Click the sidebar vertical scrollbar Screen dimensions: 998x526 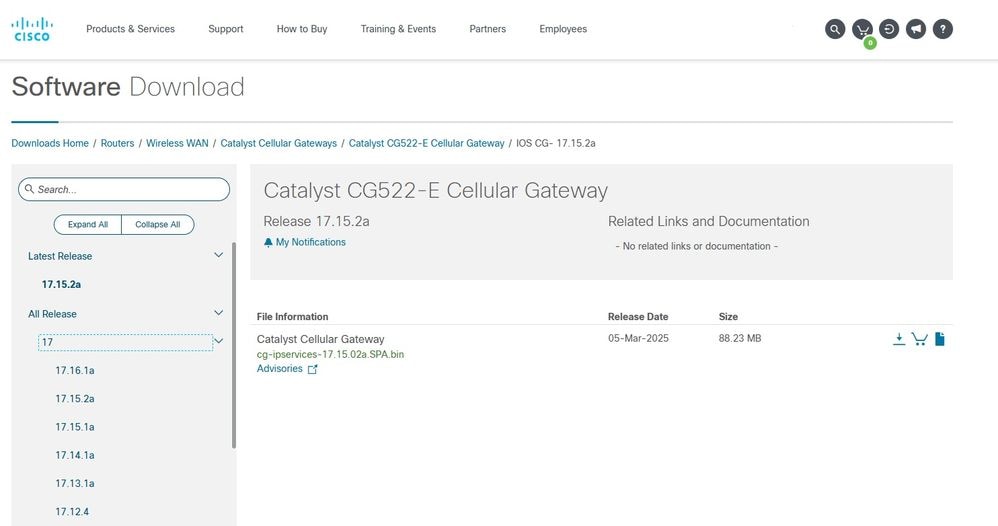(234, 345)
